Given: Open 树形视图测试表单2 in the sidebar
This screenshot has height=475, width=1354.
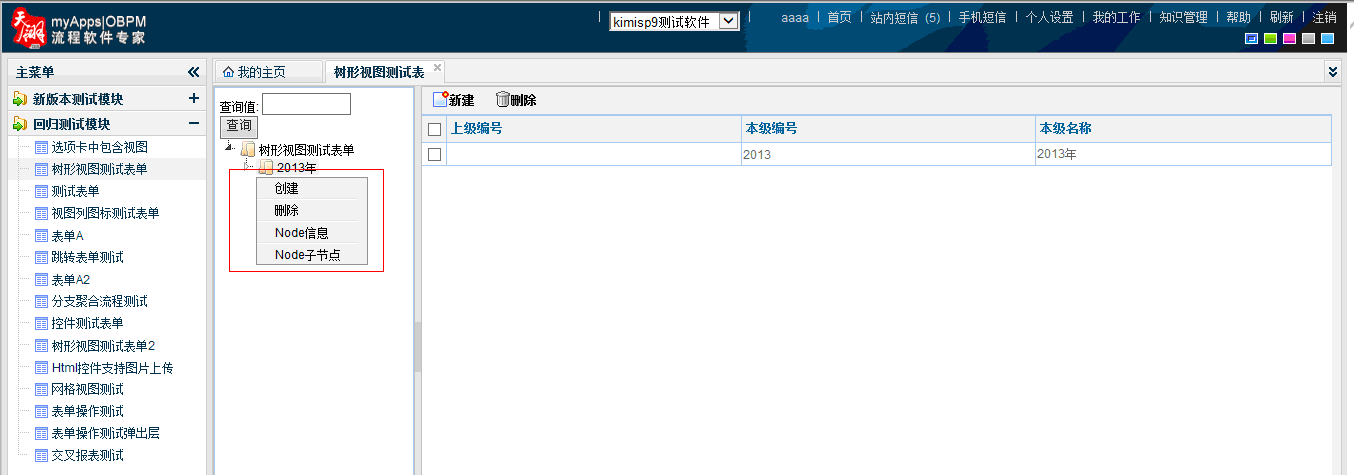Looking at the screenshot, I should (103, 345).
